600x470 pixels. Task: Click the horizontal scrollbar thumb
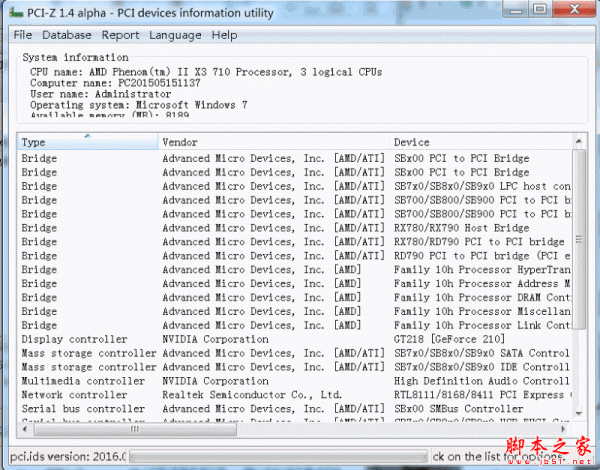(x=135, y=429)
